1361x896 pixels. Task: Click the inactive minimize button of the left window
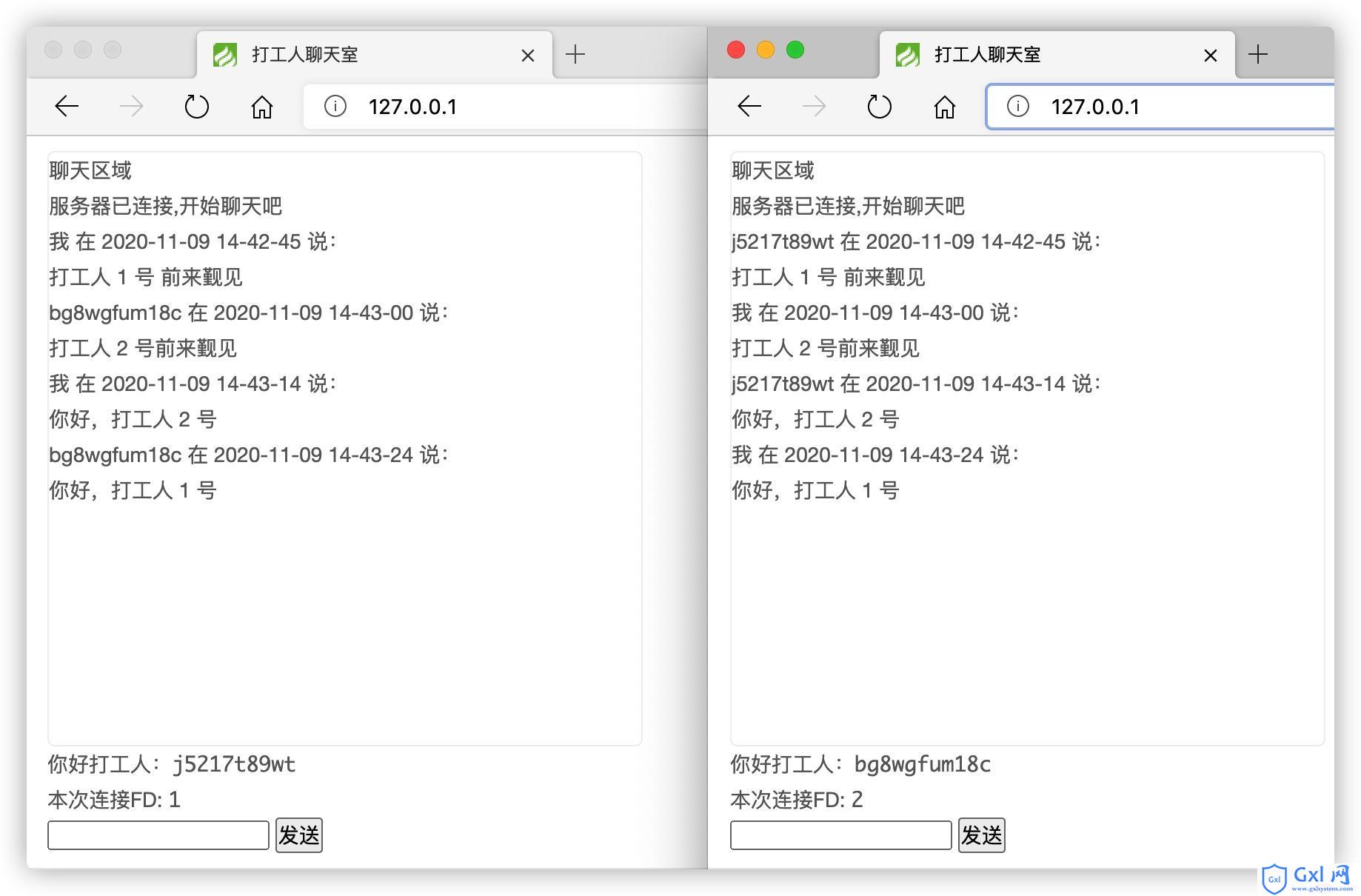click(x=83, y=50)
